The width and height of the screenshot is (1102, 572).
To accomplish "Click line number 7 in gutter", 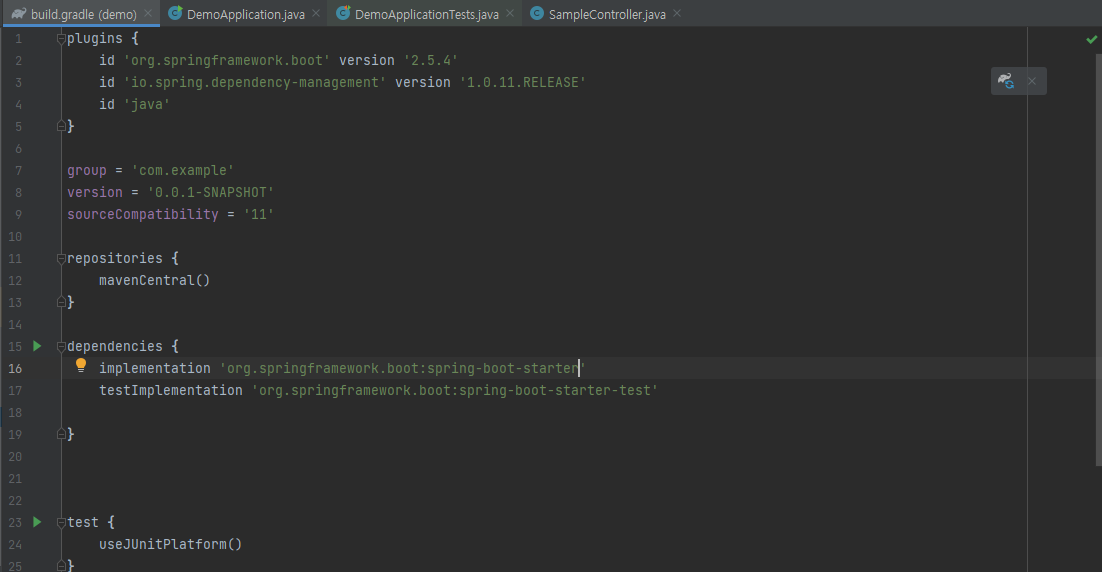I will pos(18,170).
